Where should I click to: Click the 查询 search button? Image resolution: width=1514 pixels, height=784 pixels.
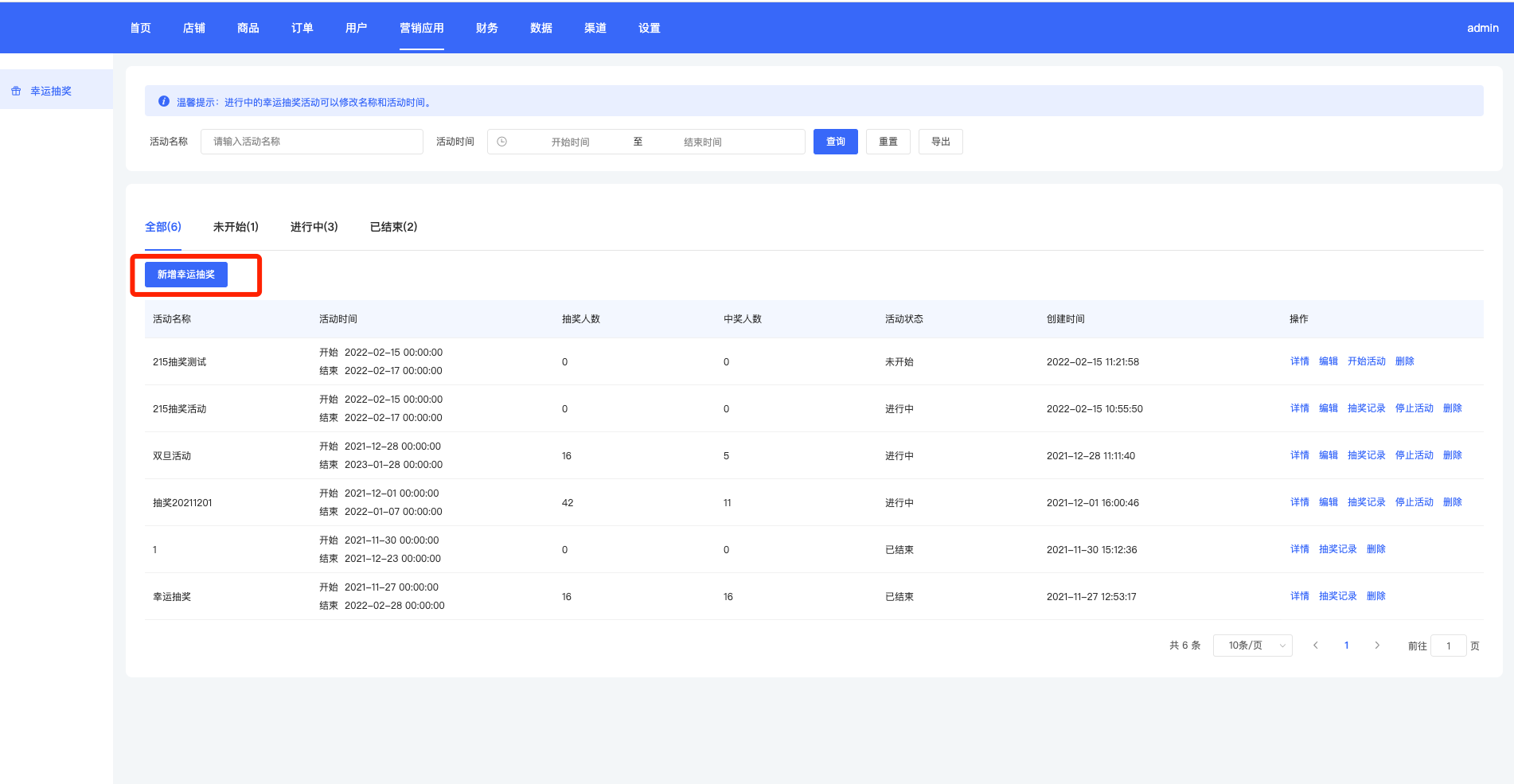point(835,142)
